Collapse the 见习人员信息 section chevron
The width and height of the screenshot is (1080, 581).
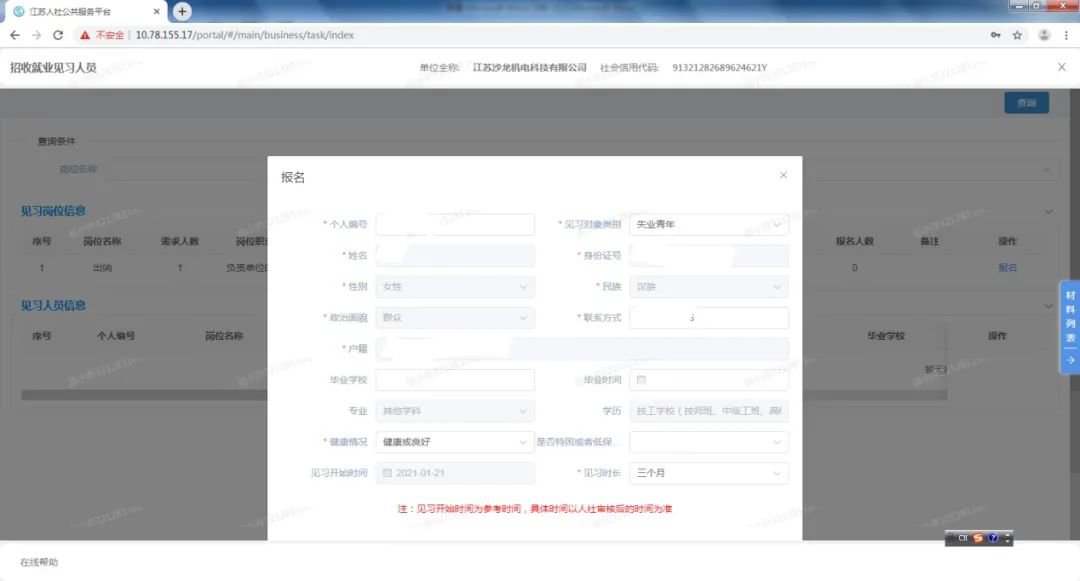coord(1048,306)
